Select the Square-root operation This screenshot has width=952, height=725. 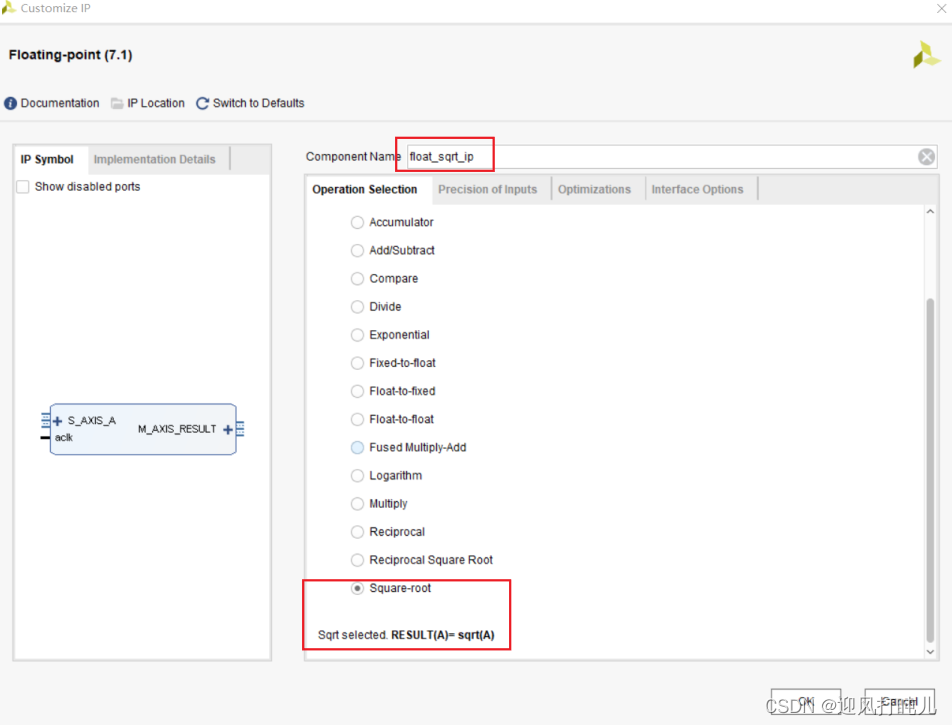[357, 588]
